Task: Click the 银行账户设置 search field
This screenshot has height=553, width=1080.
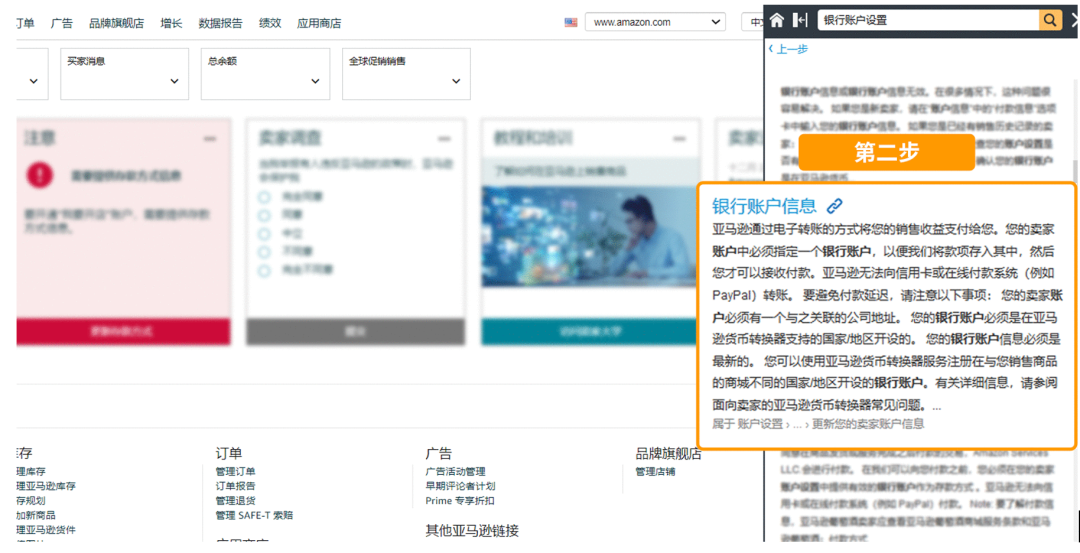Action: (926, 20)
